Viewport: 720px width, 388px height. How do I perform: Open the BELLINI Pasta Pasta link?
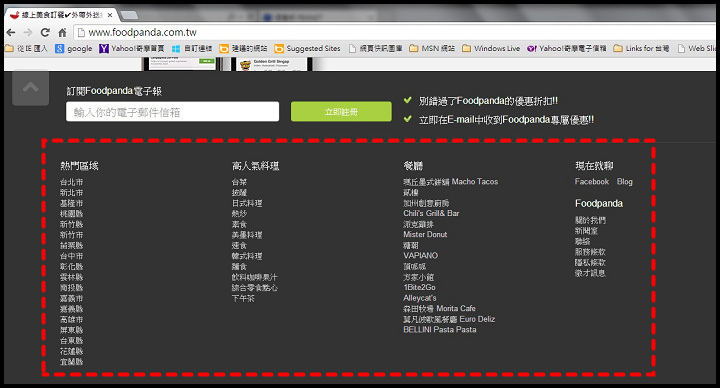(x=440, y=330)
